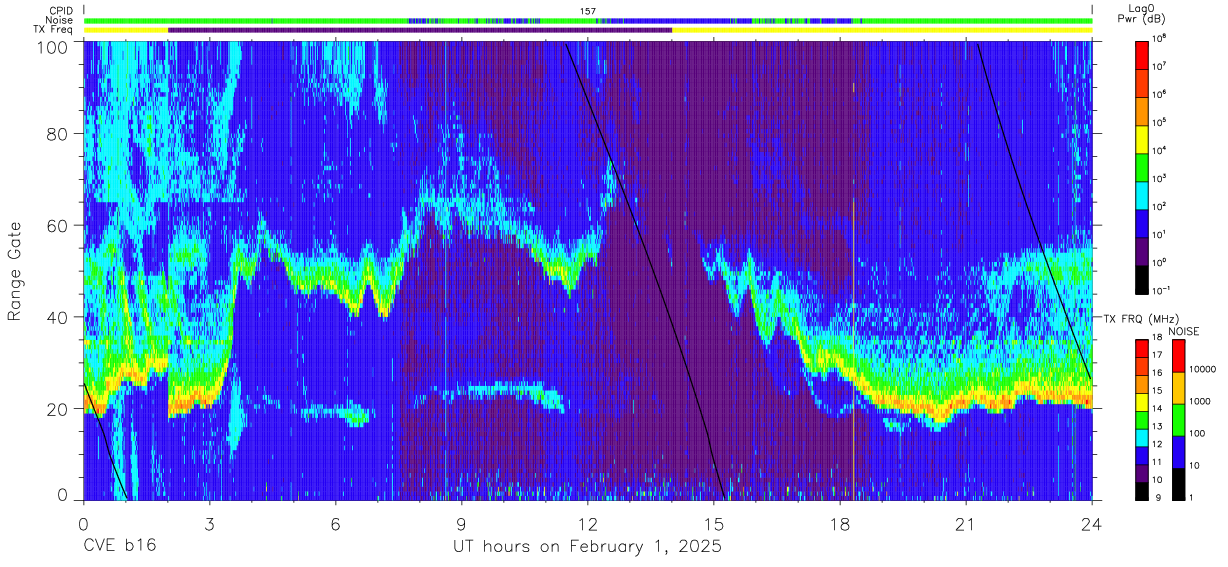Pick the yellow segment of TX FRQ scale
The height and width of the screenshot is (567, 1228).
tap(1141, 400)
